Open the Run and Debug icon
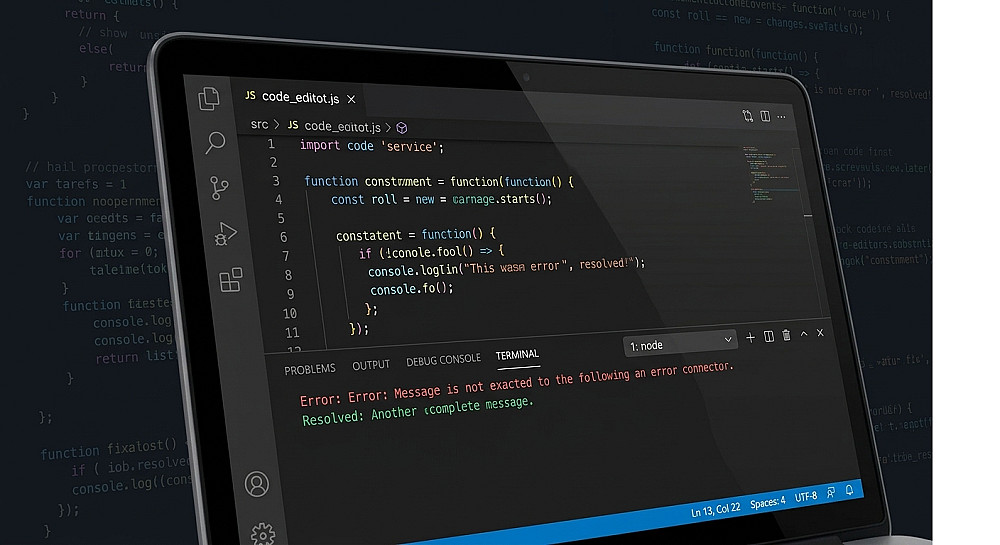Viewport: 1000px width, 545px height. click(224, 234)
